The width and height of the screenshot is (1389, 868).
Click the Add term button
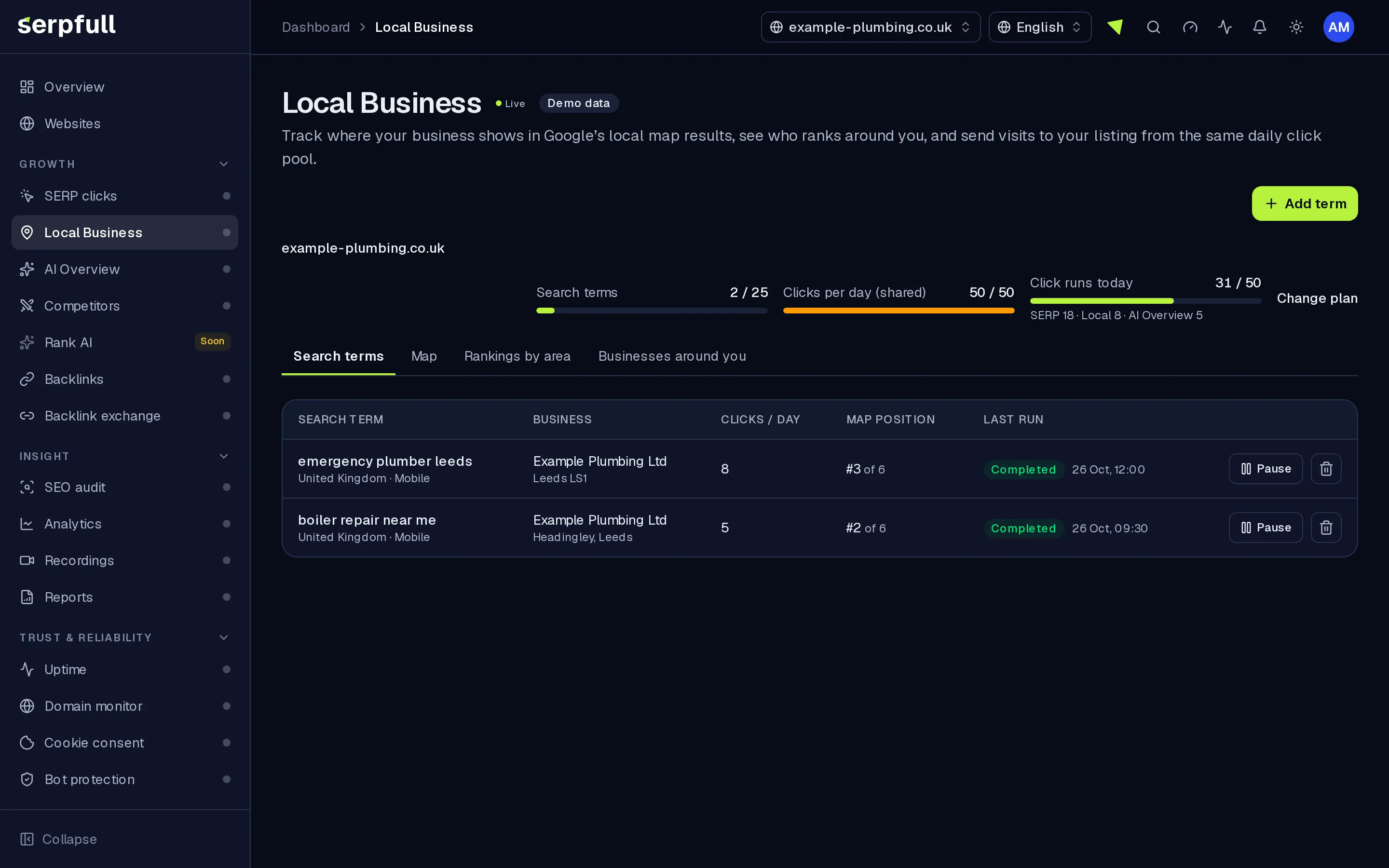[1305, 203]
